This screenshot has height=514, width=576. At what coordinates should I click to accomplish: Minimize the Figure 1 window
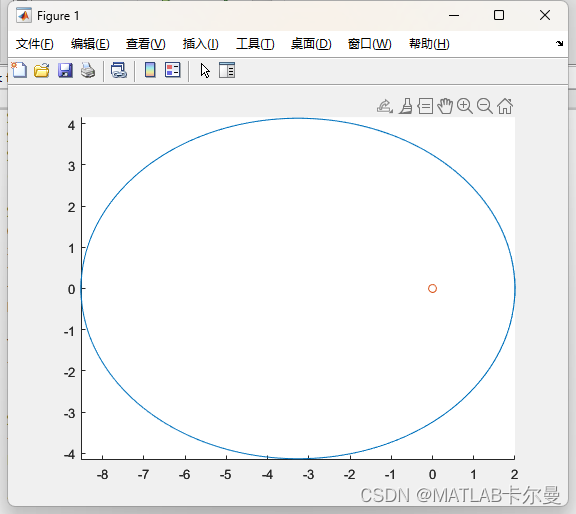point(454,15)
